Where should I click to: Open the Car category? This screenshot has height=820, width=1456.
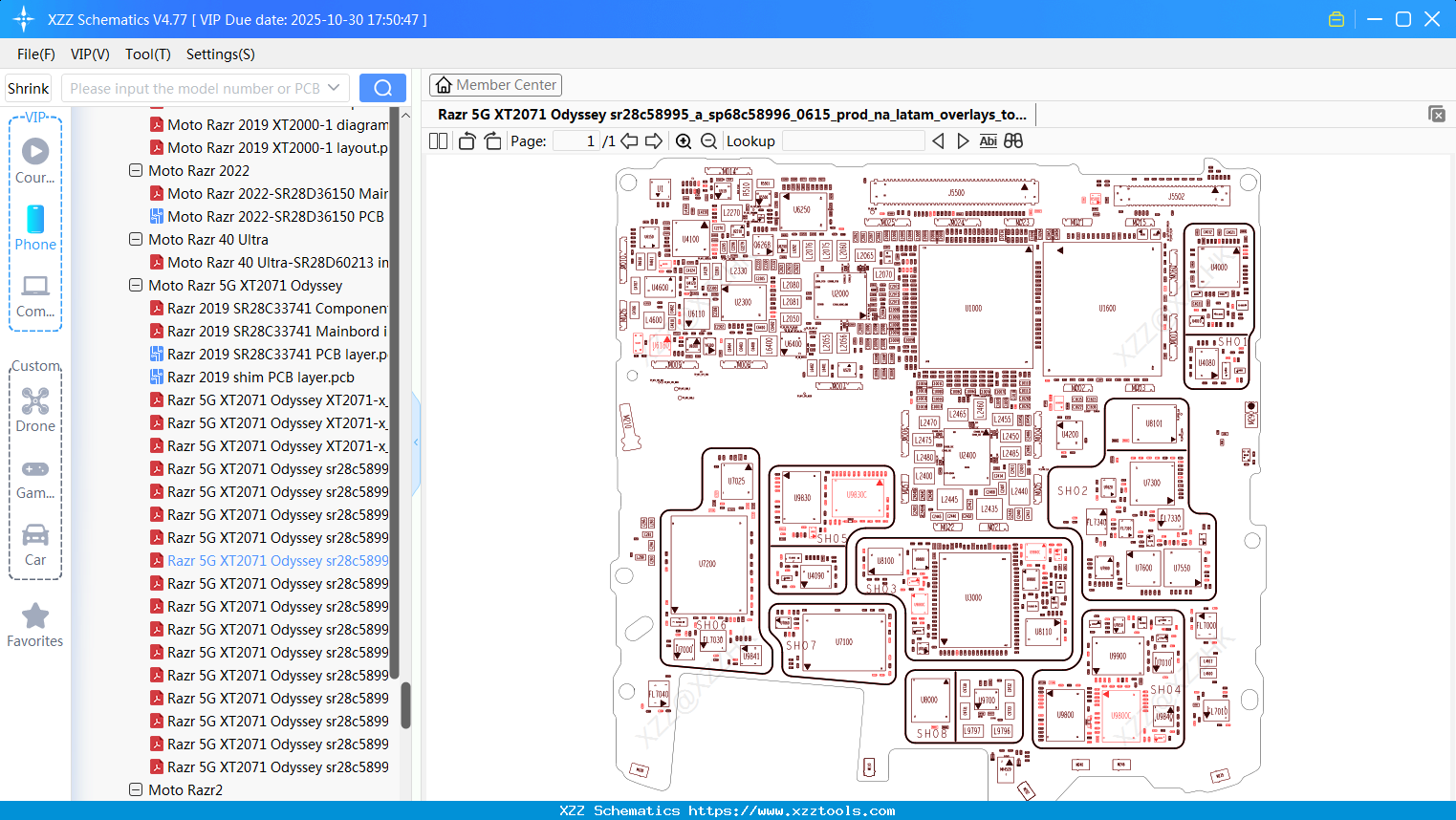click(x=35, y=545)
